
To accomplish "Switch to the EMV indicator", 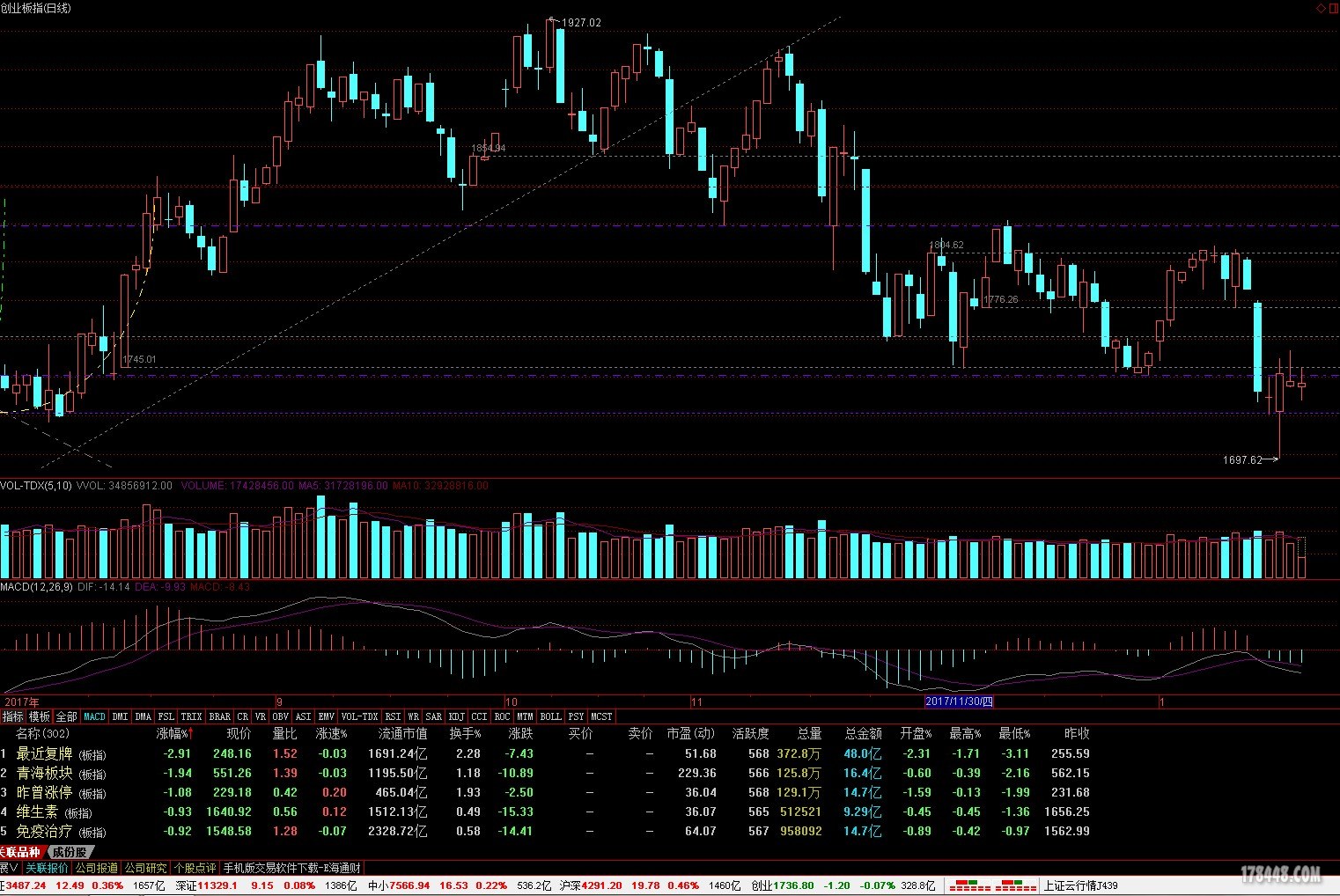I will coord(326,716).
